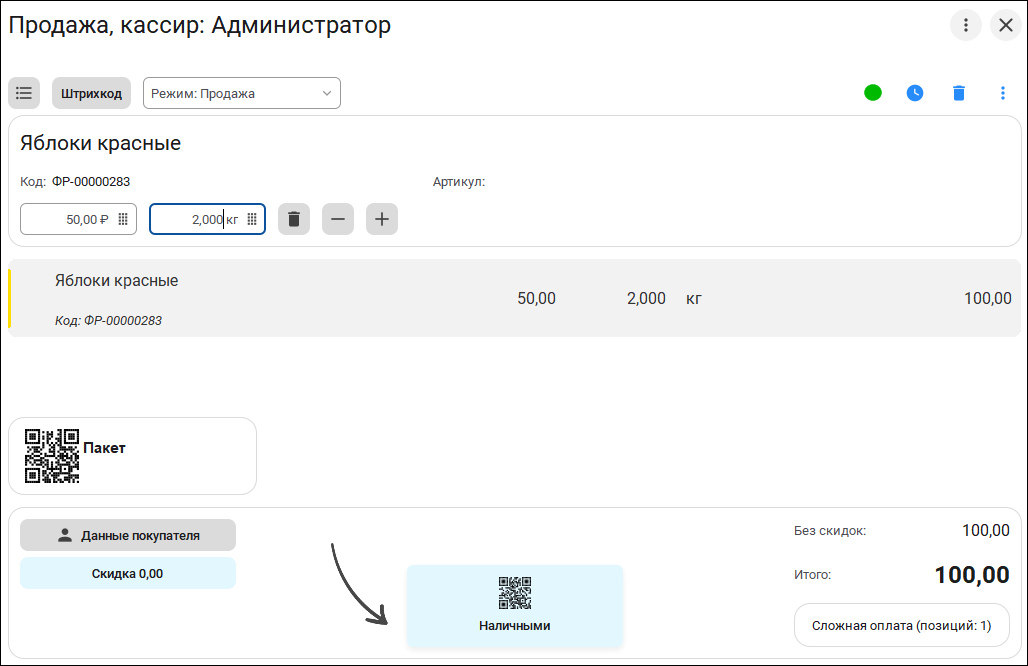Click the Штрихкод button
The image size is (1028, 666).
click(91, 93)
